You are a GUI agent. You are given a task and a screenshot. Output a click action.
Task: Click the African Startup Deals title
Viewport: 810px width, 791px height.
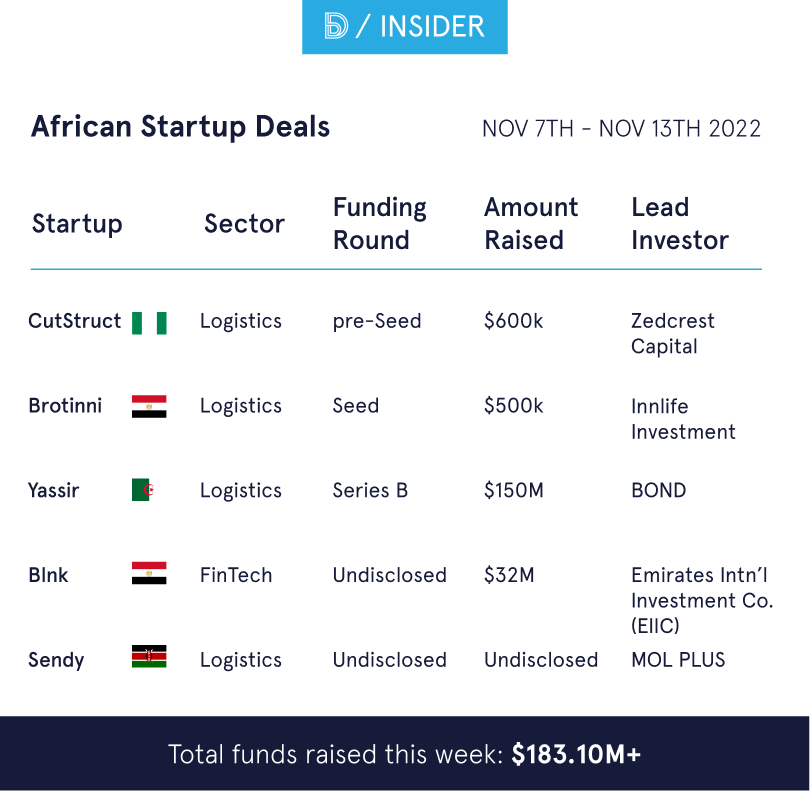click(x=181, y=127)
